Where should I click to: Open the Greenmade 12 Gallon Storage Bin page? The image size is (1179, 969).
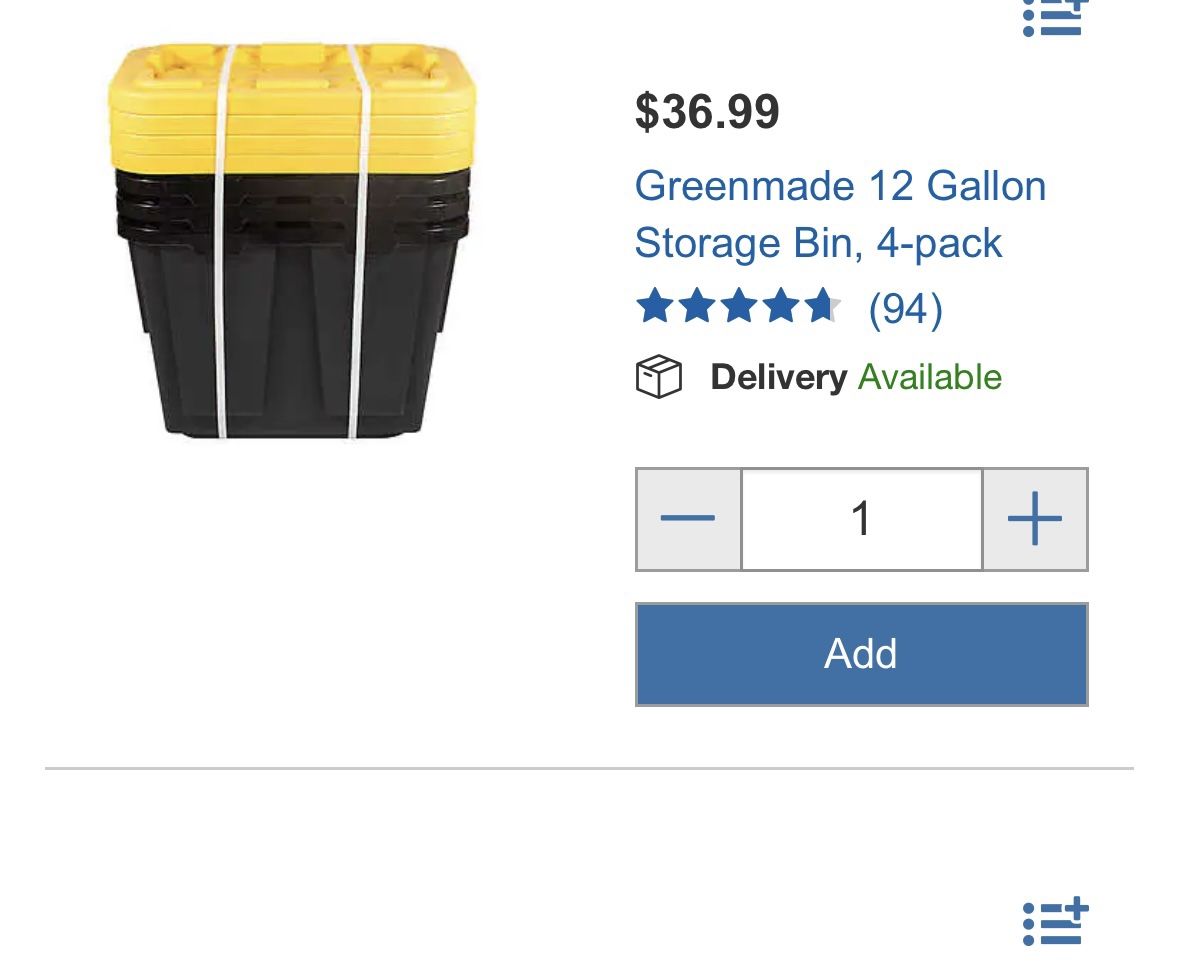click(x=841, y=213)
